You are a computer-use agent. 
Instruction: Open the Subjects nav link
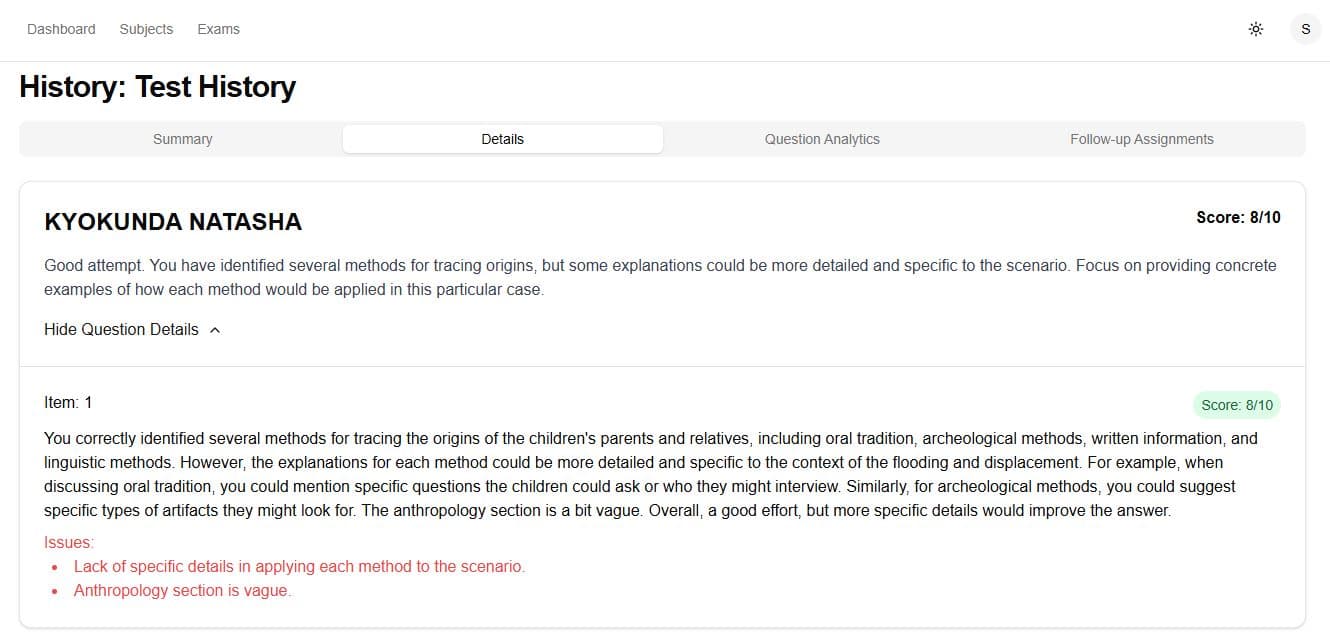[146, 29]
